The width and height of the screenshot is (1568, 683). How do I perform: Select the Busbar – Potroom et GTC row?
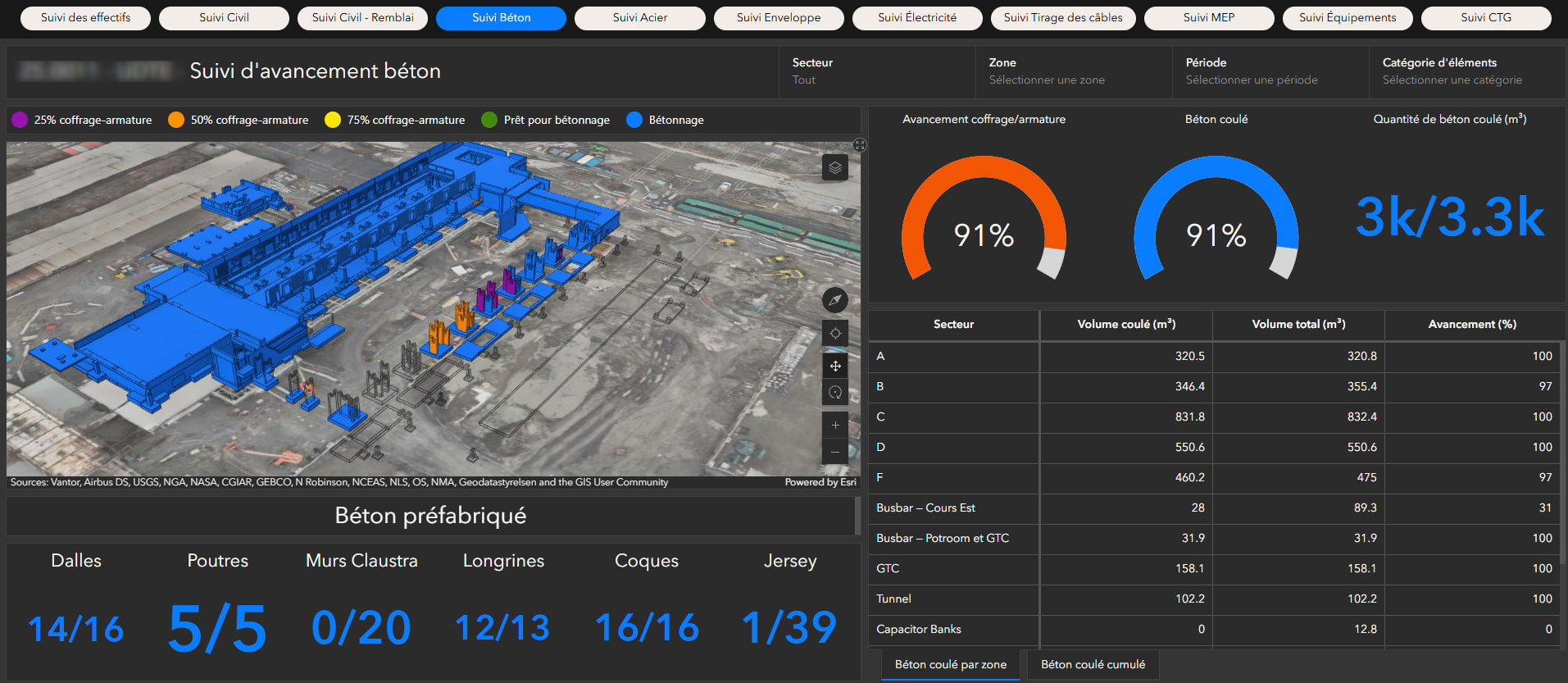click(x=1214, y=539)
